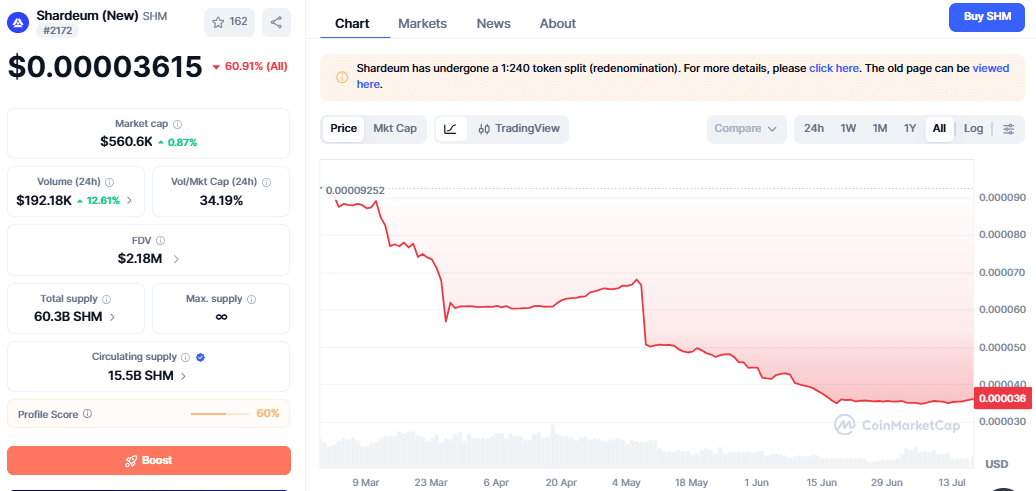Click Profile Score info icon
This screenshot has width=1036, height=491.
coord(87,414)
